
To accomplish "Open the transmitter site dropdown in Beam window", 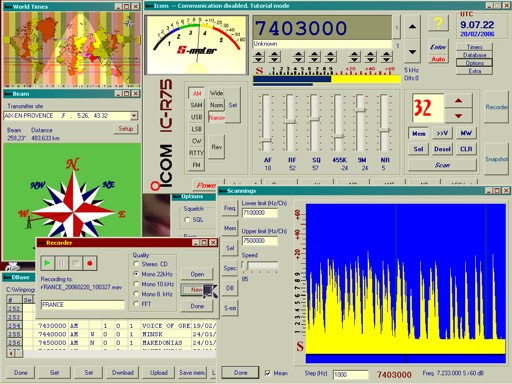I will tap(134, 116).
